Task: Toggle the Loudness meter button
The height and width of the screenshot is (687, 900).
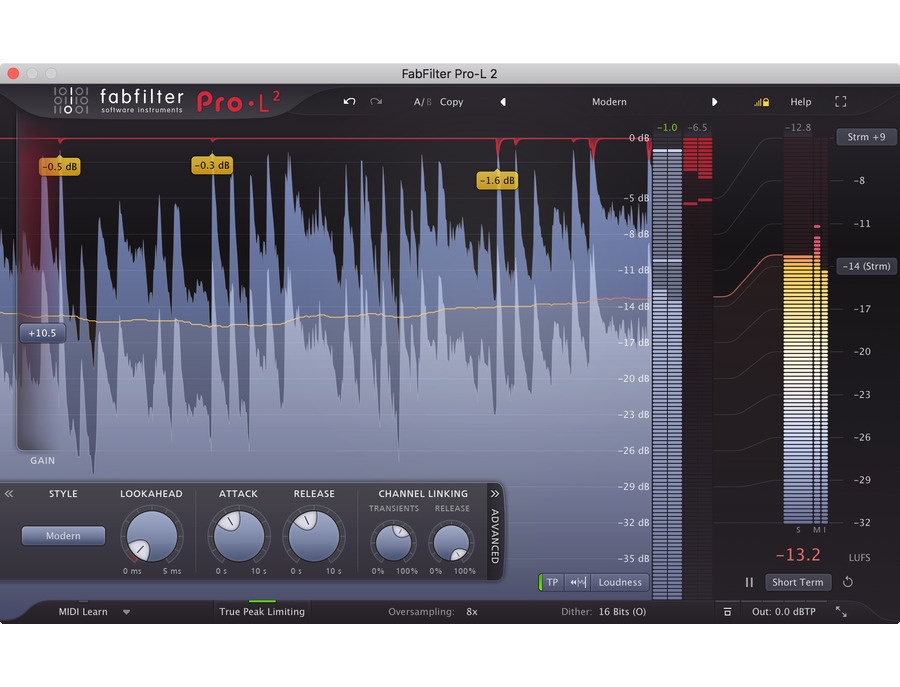Action: [x=620, y=583]
